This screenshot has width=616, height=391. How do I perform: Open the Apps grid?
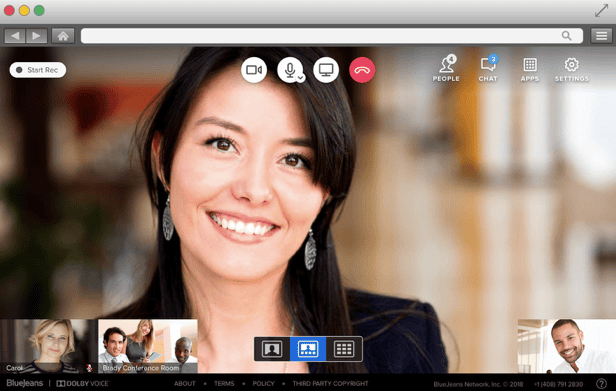(x=530, y=69)
